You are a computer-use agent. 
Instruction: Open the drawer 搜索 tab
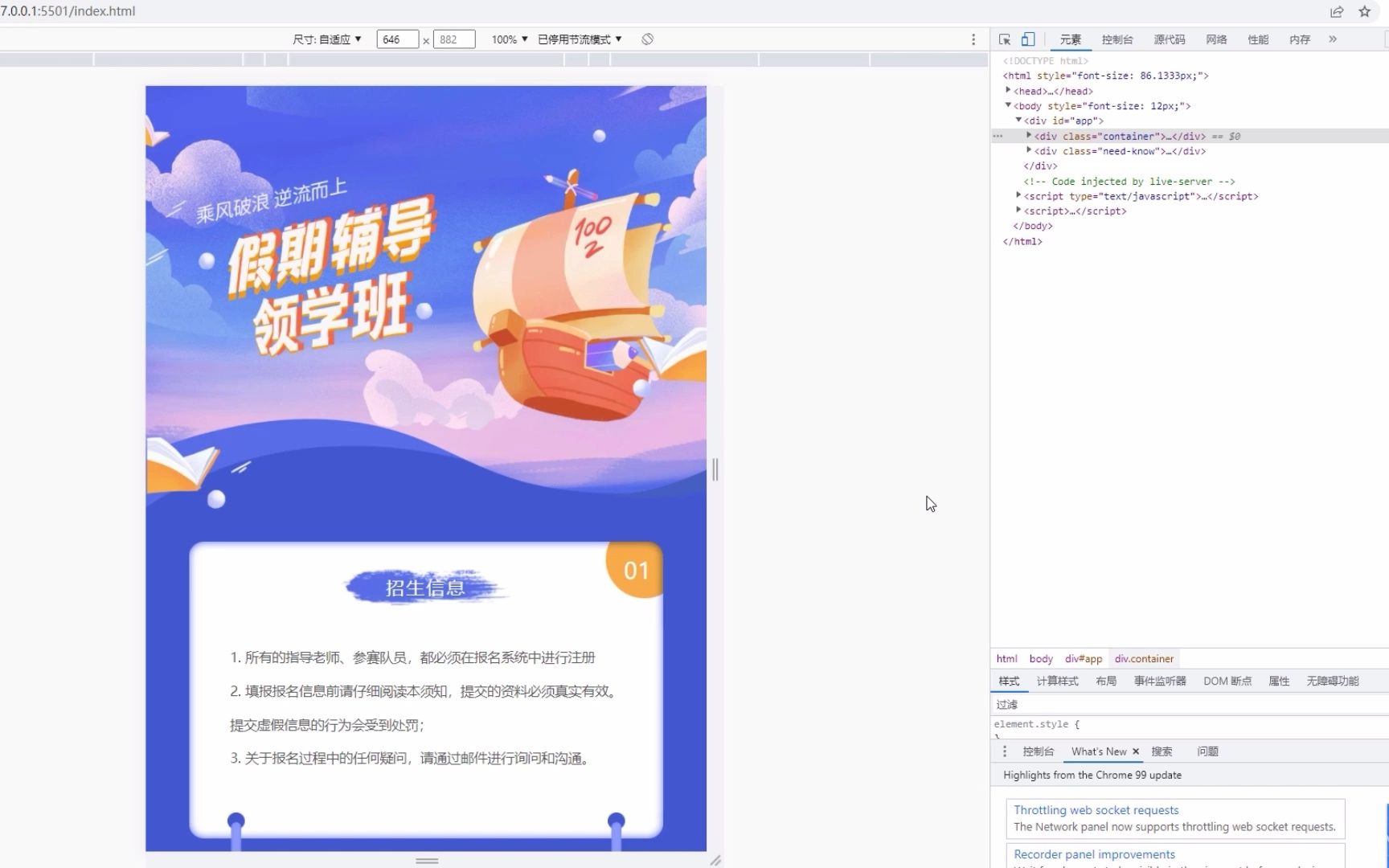(1162, 751)
